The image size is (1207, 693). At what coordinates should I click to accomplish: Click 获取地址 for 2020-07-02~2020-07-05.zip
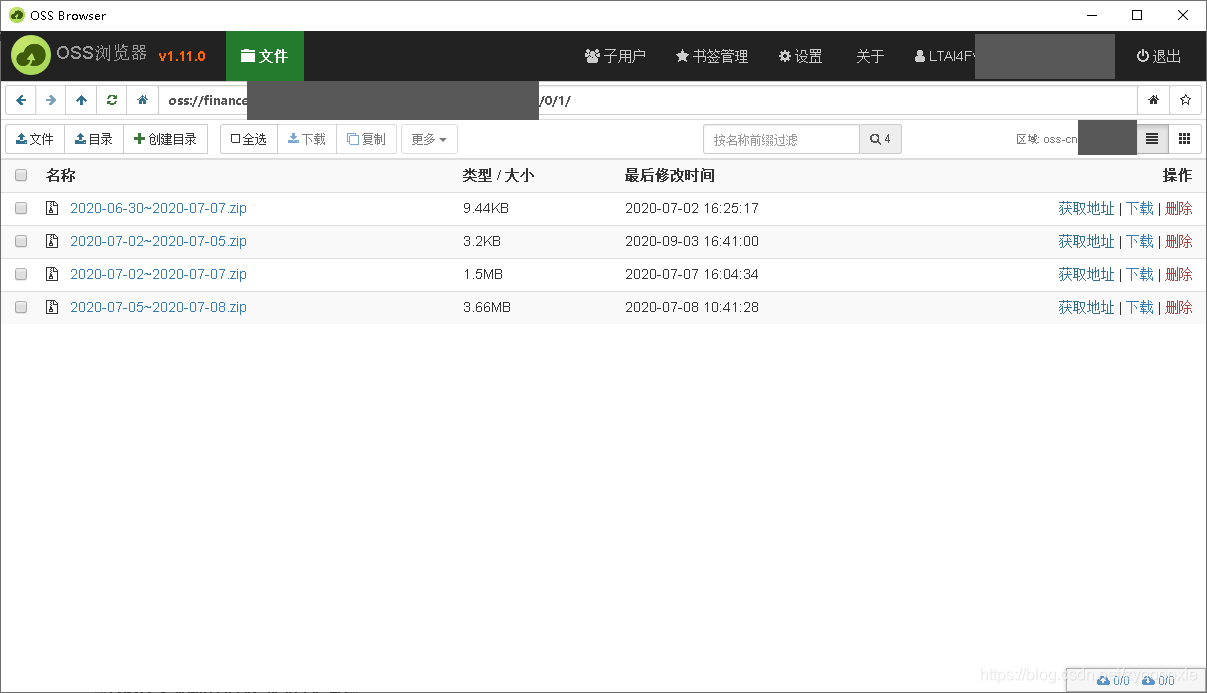pos(1086,241)
